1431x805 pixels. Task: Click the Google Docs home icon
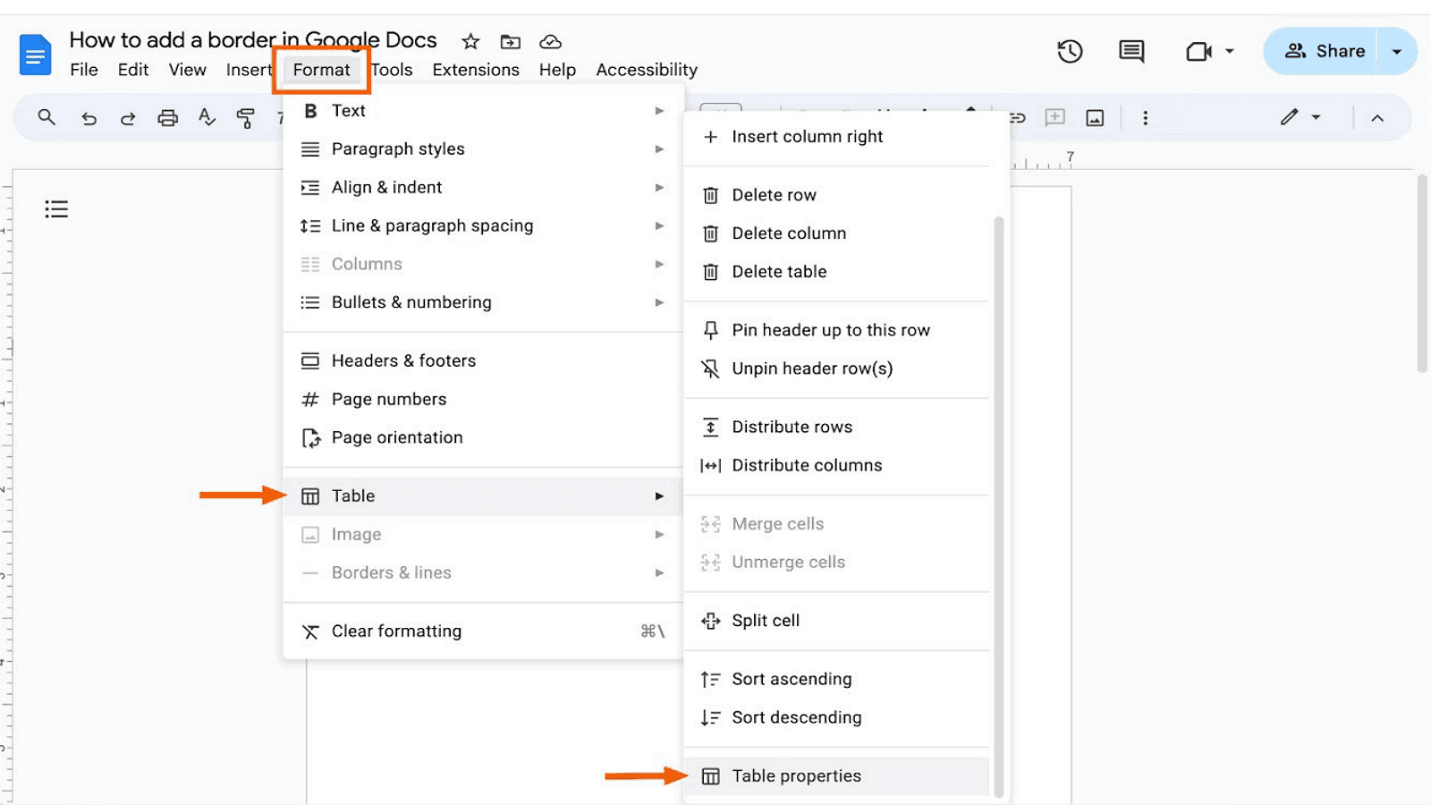35,54
